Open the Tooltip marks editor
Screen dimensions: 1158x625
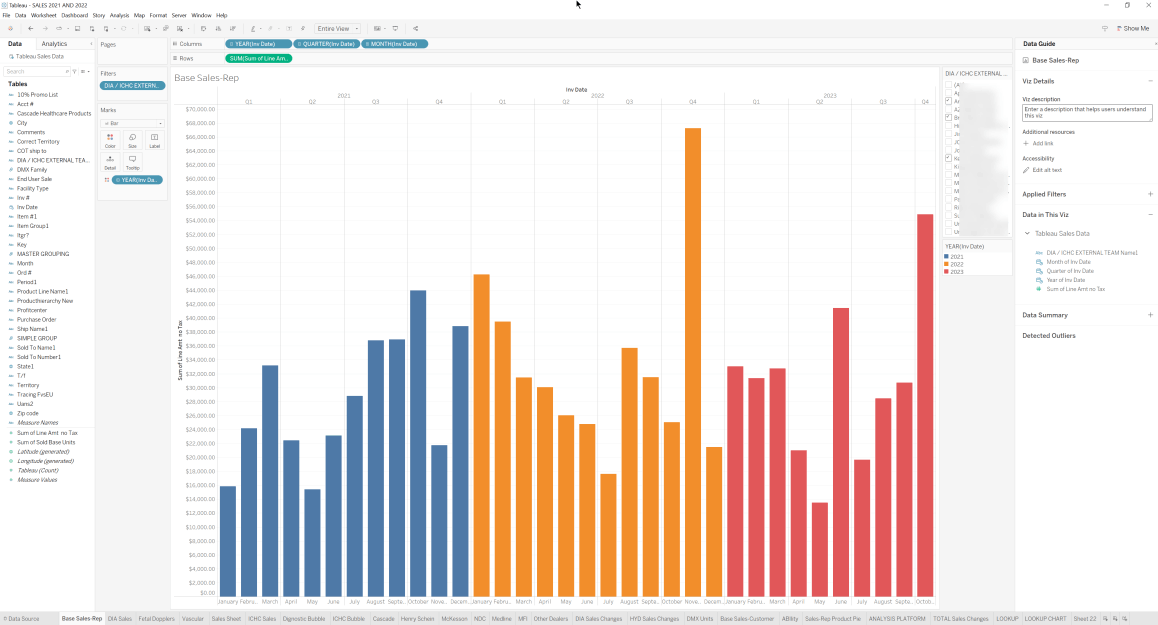point(132,161)
